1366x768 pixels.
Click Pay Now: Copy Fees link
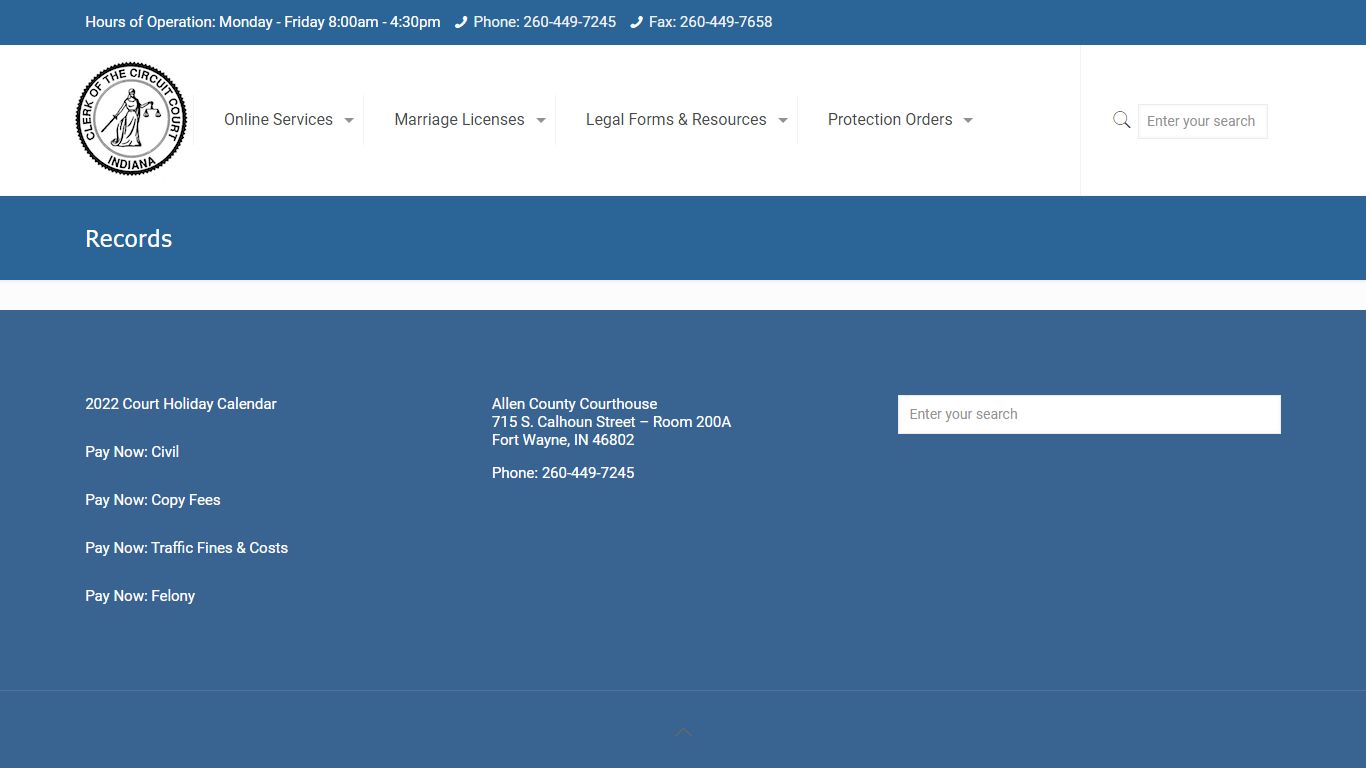[152, 499]
